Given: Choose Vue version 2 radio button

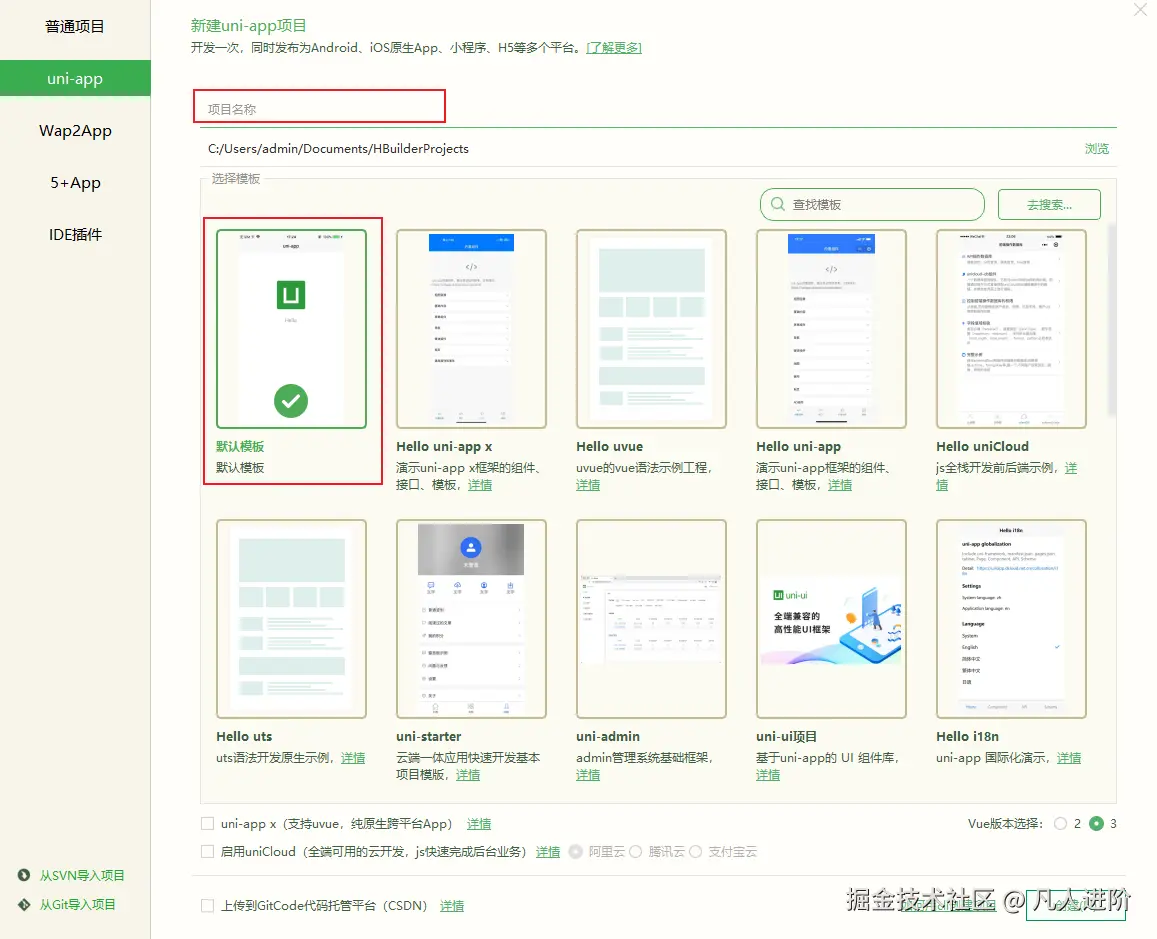Looking at the screenshot, I should pyautogui.click(x=1060, y=823).
